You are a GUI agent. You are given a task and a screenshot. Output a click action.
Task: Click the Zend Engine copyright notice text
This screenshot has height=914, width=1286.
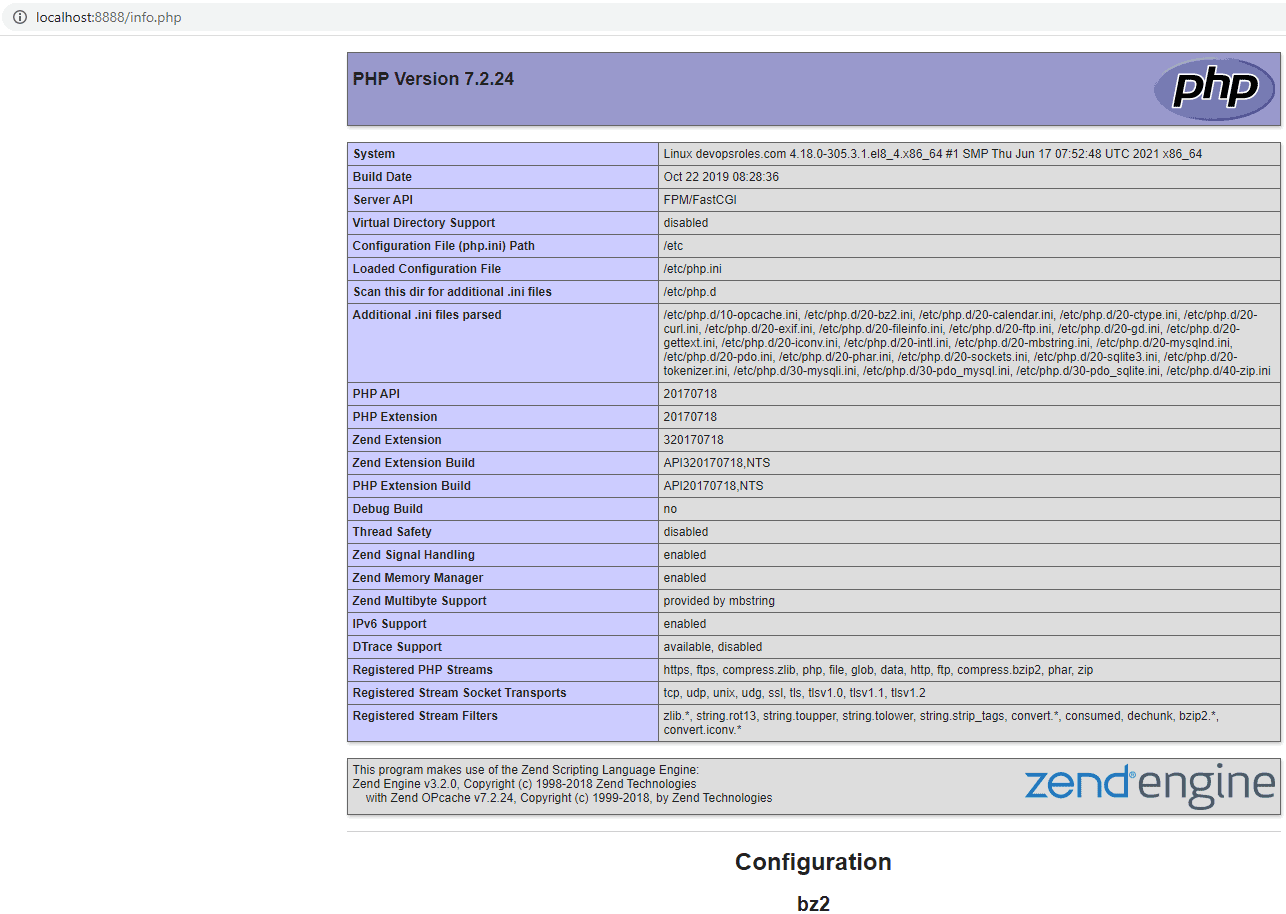click(562, 784)
